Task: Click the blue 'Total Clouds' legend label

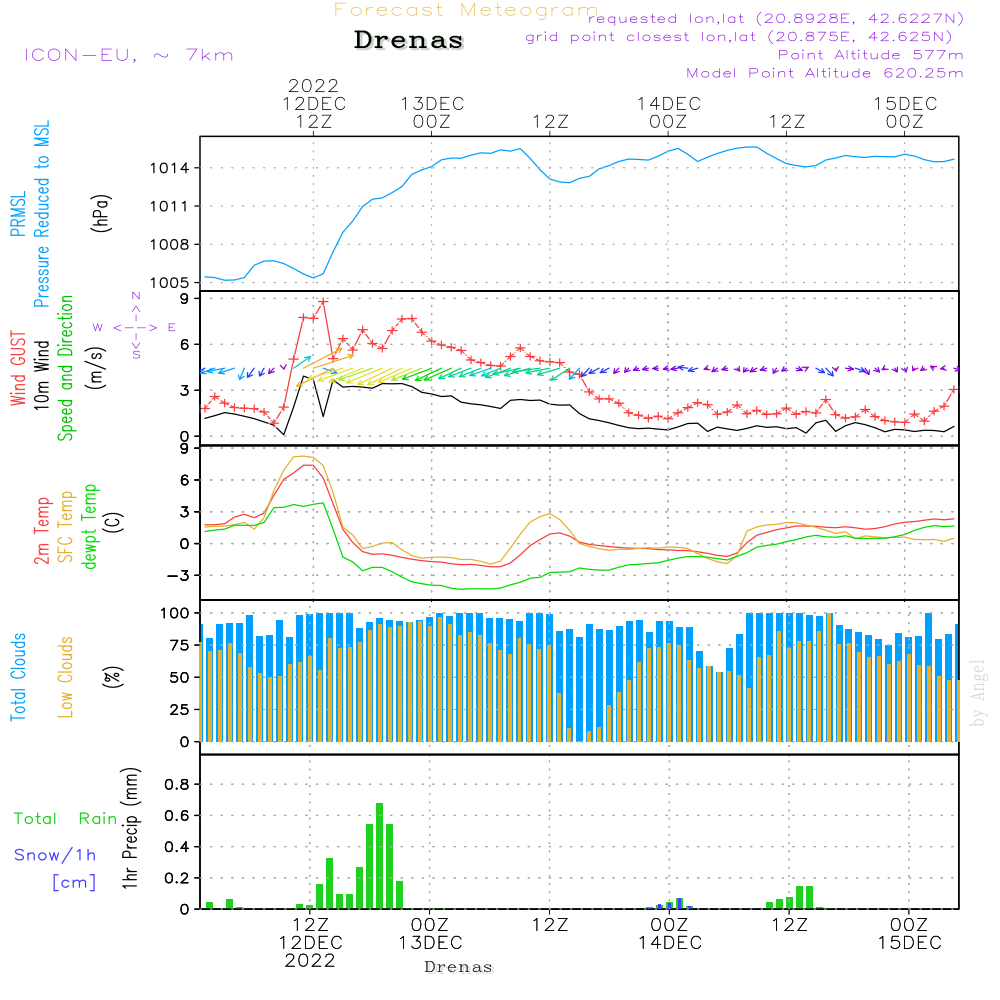Action: [18, 677]
